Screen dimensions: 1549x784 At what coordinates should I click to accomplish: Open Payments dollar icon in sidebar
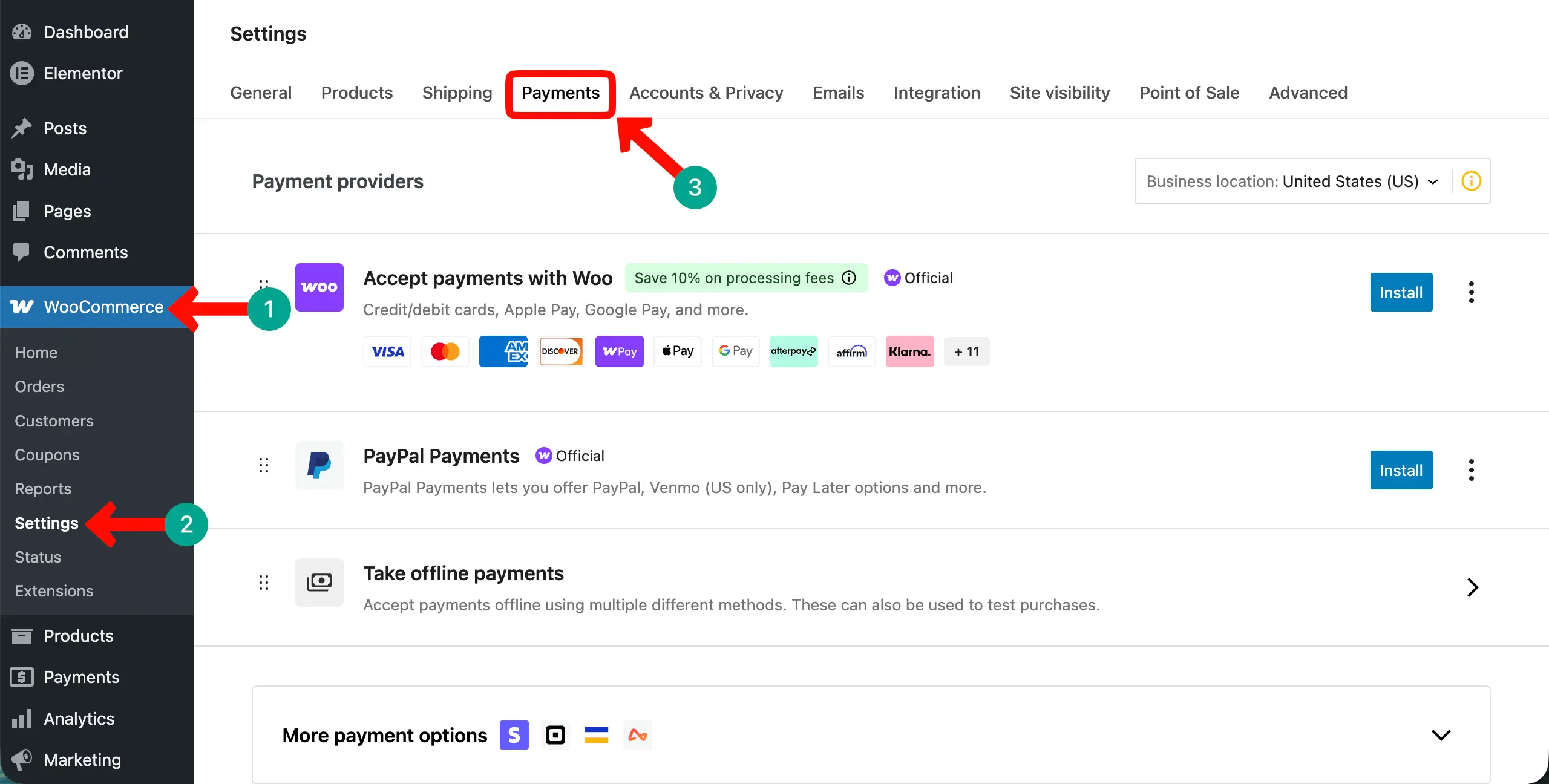[x=22, y=677]
